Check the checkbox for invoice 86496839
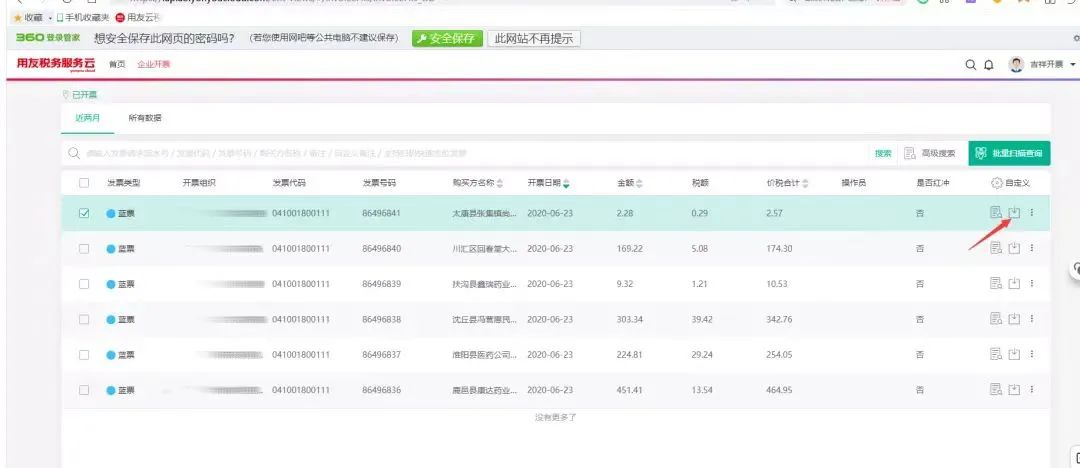 click(x=84, y=284)
